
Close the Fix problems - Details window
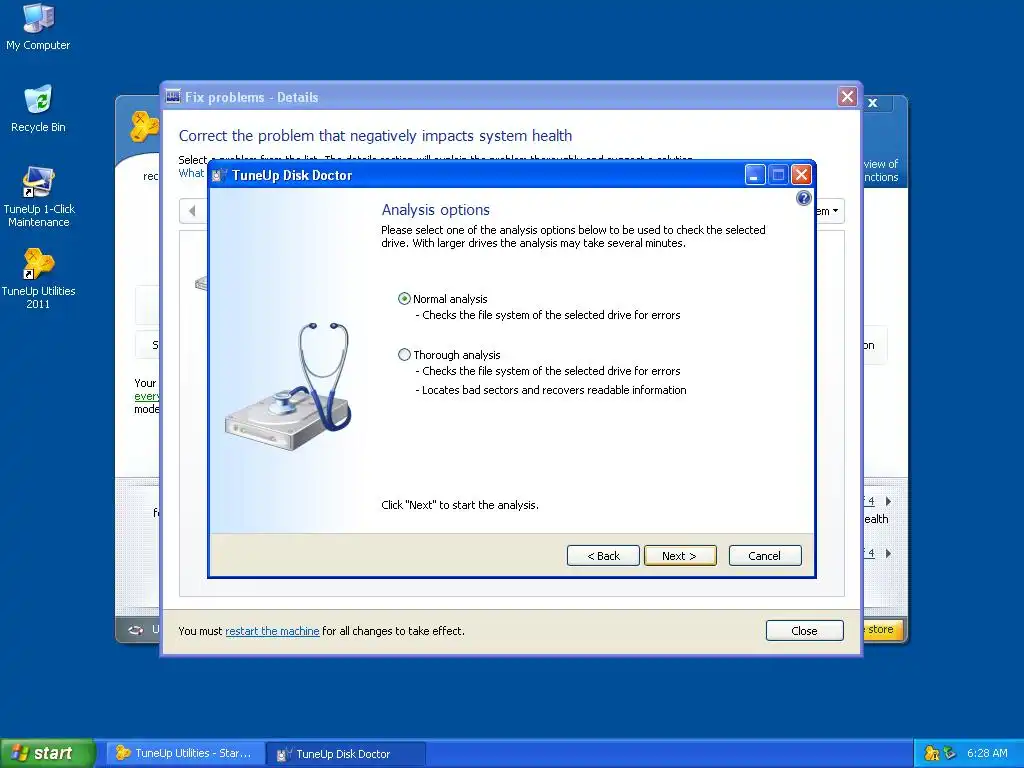coord(847,97)
